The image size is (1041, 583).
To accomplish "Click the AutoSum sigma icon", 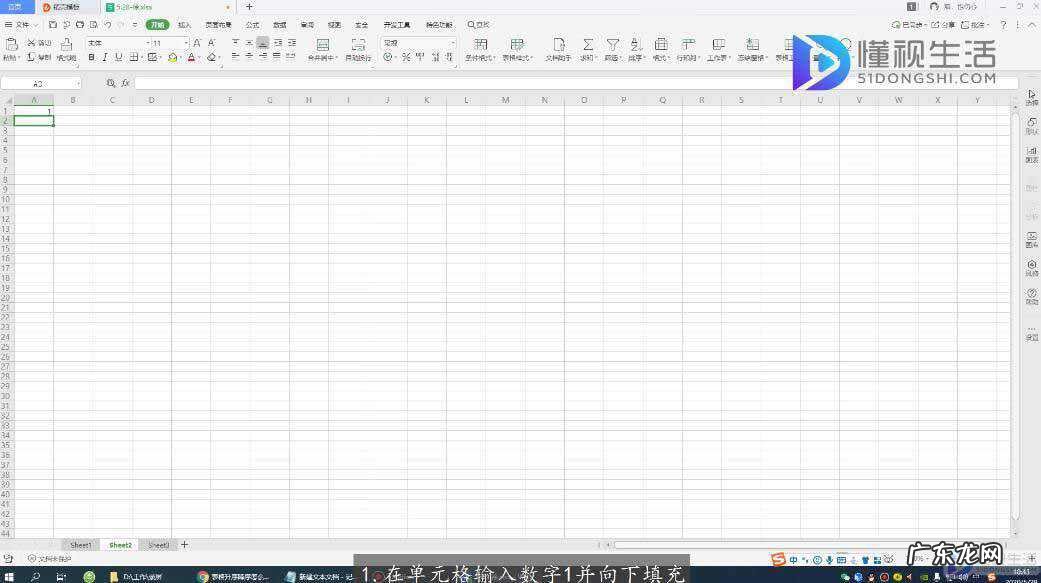I will 588,44.
